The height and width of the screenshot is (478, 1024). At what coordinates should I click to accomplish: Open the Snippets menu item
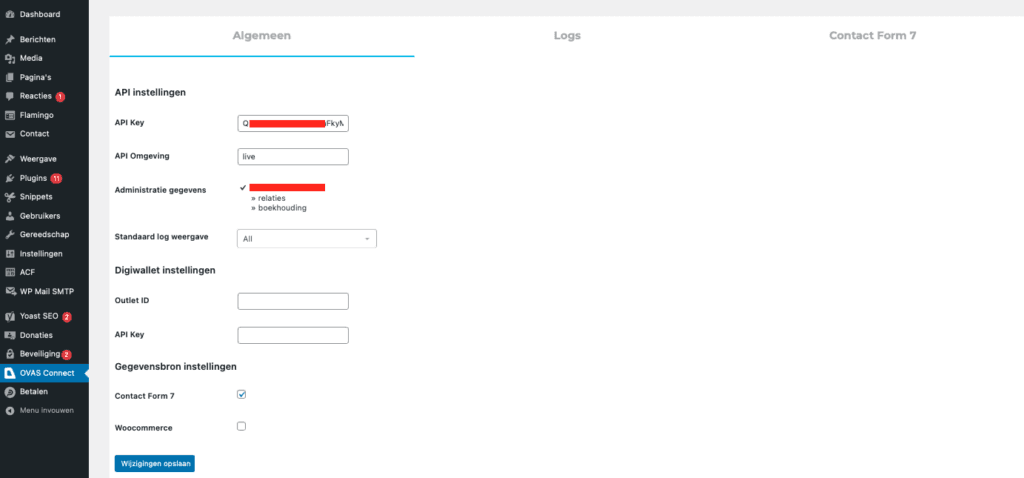tap(36, 197)
